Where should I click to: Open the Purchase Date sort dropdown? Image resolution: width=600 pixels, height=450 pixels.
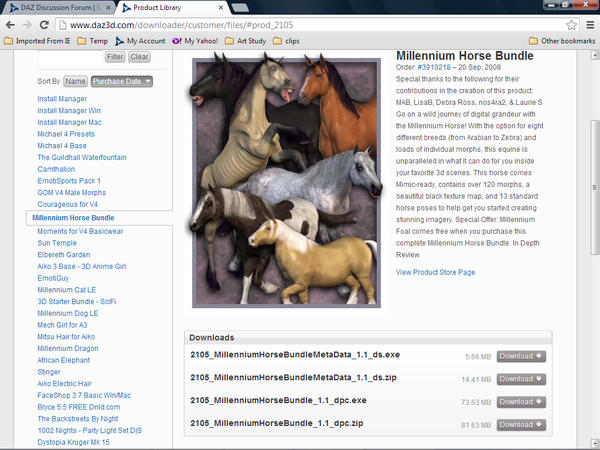[122, 81]
